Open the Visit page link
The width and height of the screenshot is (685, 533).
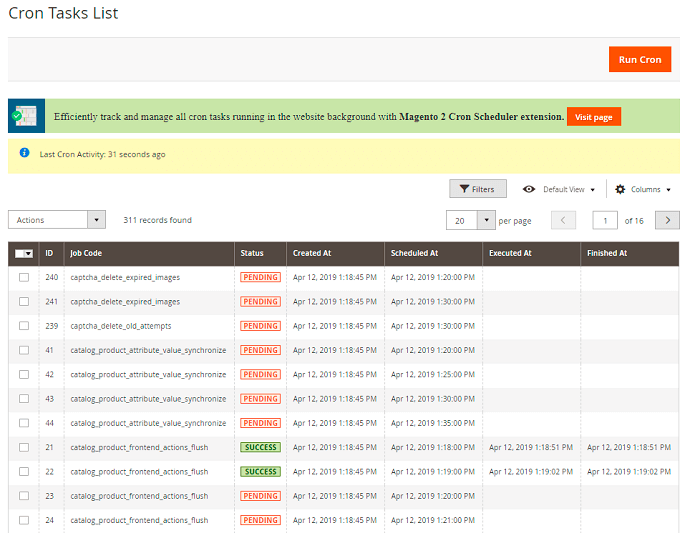pos(593,117)
